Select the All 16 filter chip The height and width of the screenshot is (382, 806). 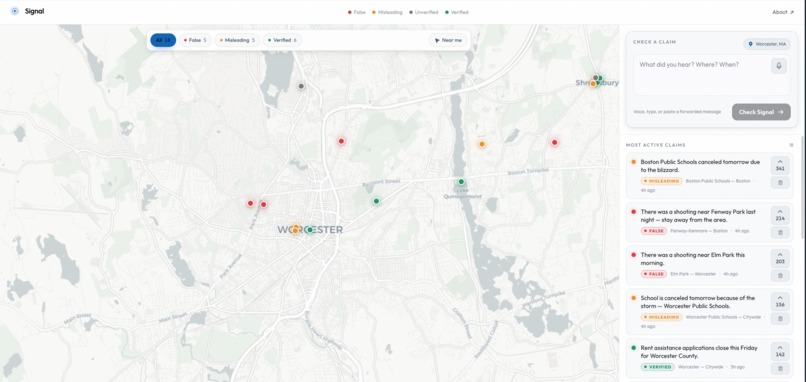click(163, 40)
